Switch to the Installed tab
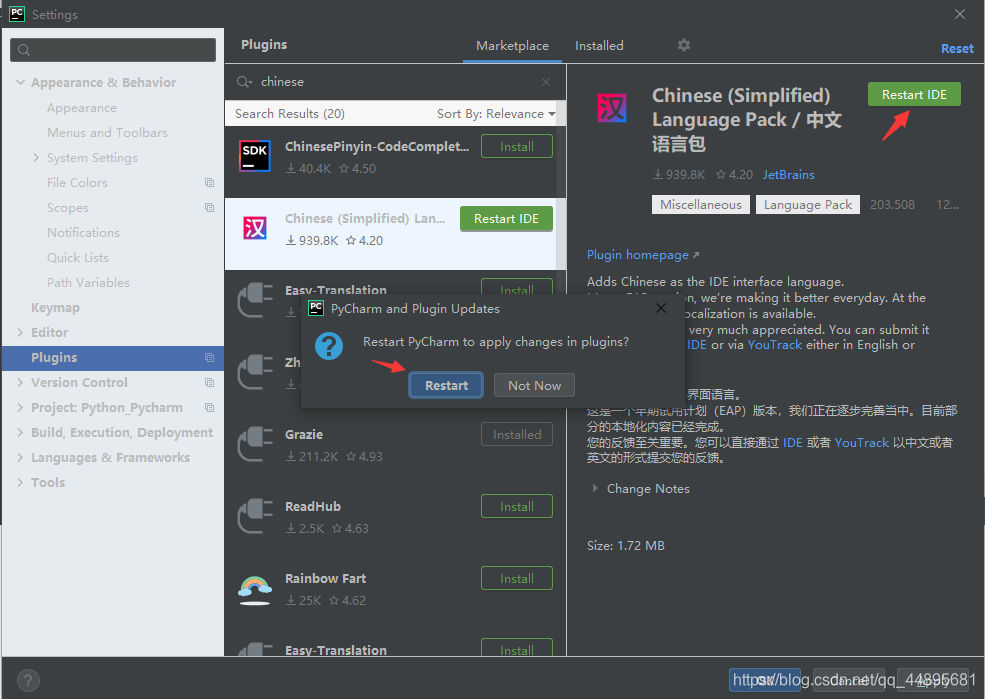 pyautogui.click(x=599, y=45)
